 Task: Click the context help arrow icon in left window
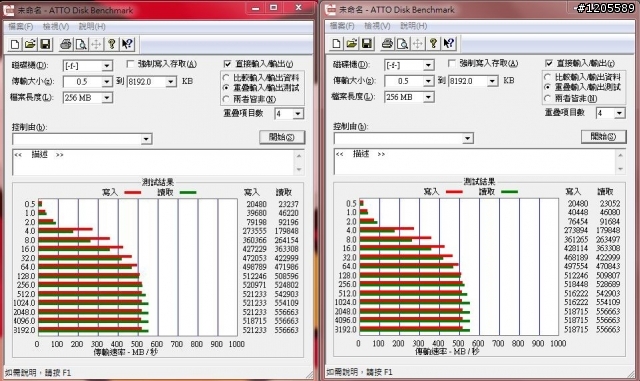pyautogui.click(x=127, y=44)
